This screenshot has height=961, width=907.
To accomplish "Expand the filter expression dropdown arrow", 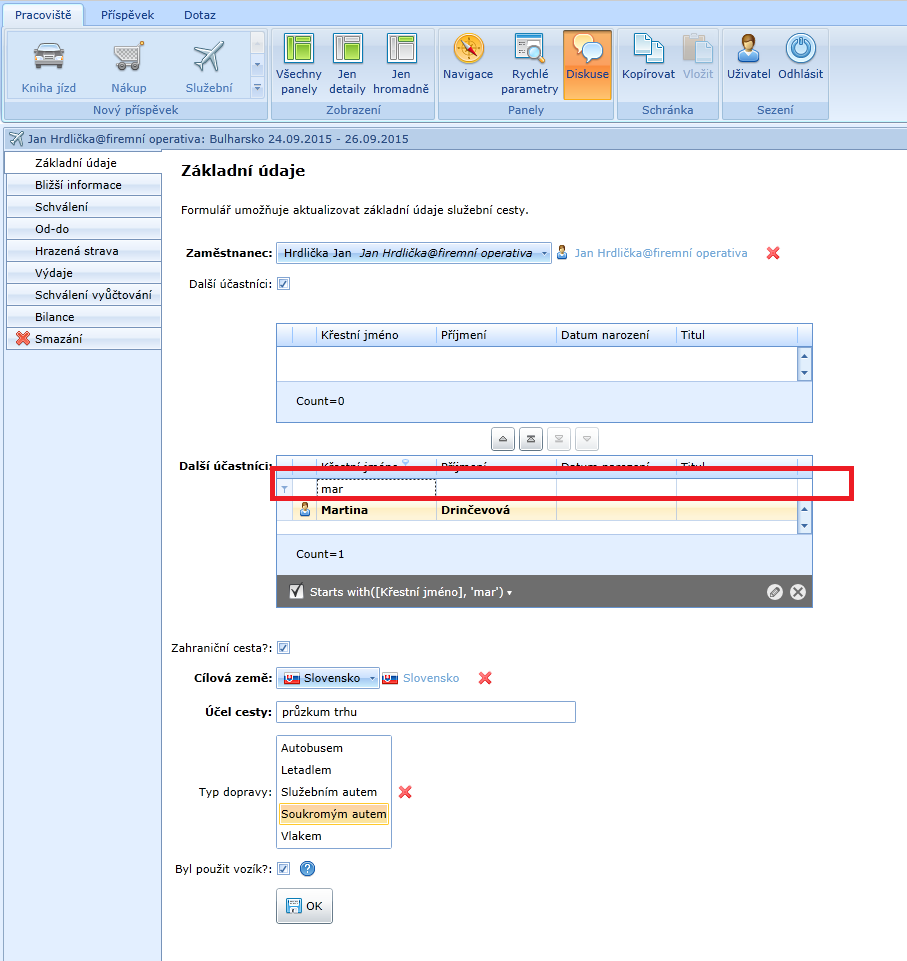I will click(x=510, y=593).
